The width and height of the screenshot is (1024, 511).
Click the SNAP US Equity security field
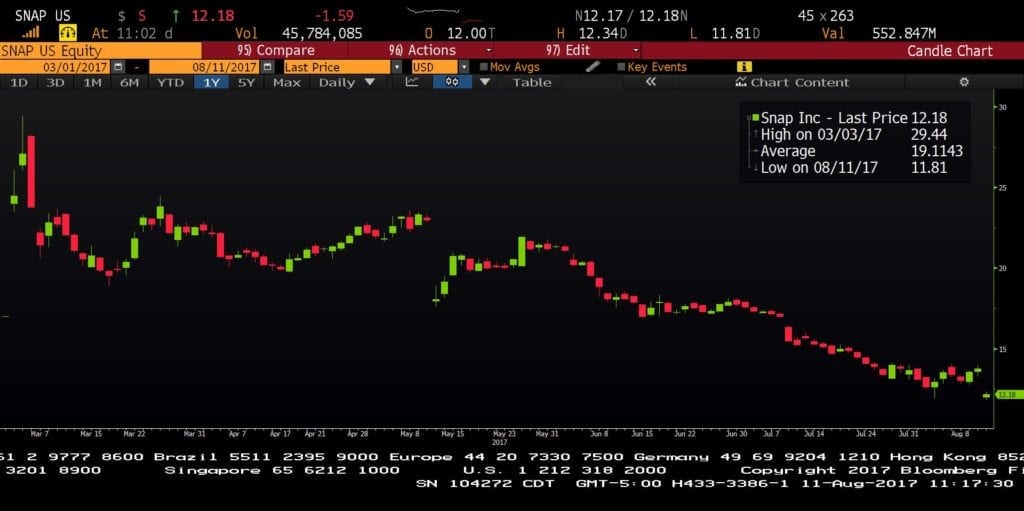pyautogui.click(x=101, y=50)
